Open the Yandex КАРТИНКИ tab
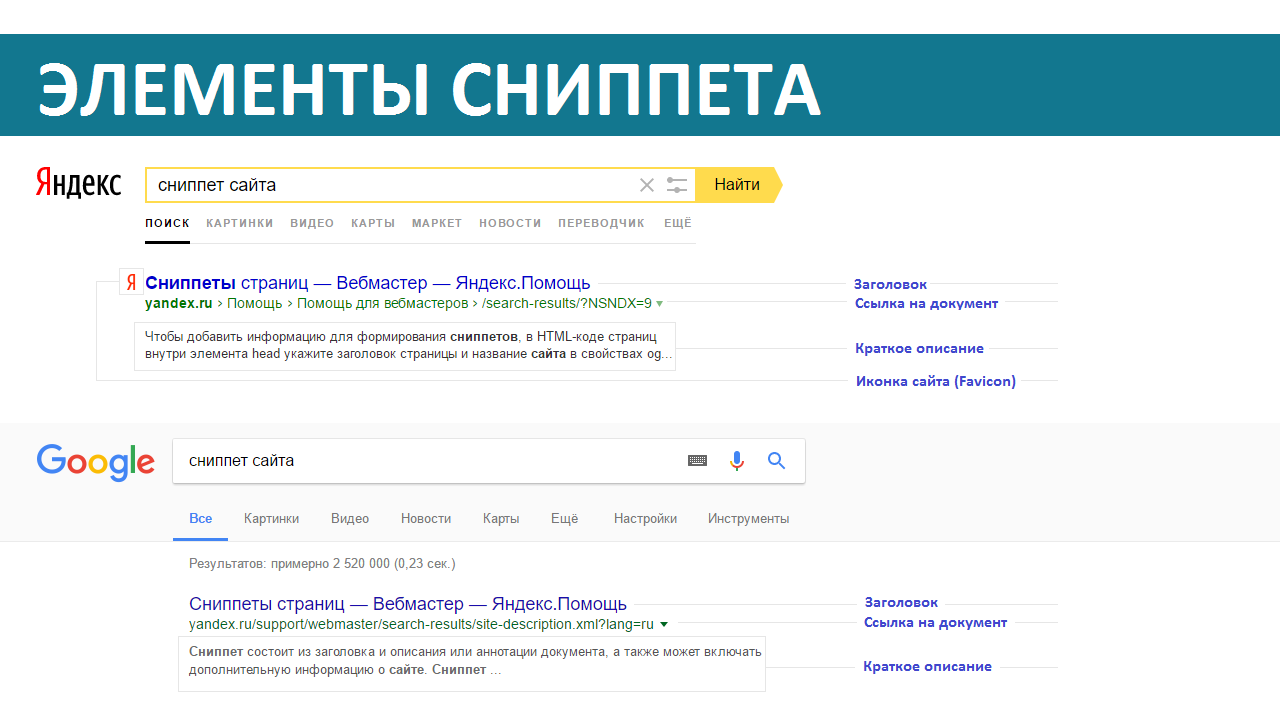The image size is (1280, 720). [240, 223]
